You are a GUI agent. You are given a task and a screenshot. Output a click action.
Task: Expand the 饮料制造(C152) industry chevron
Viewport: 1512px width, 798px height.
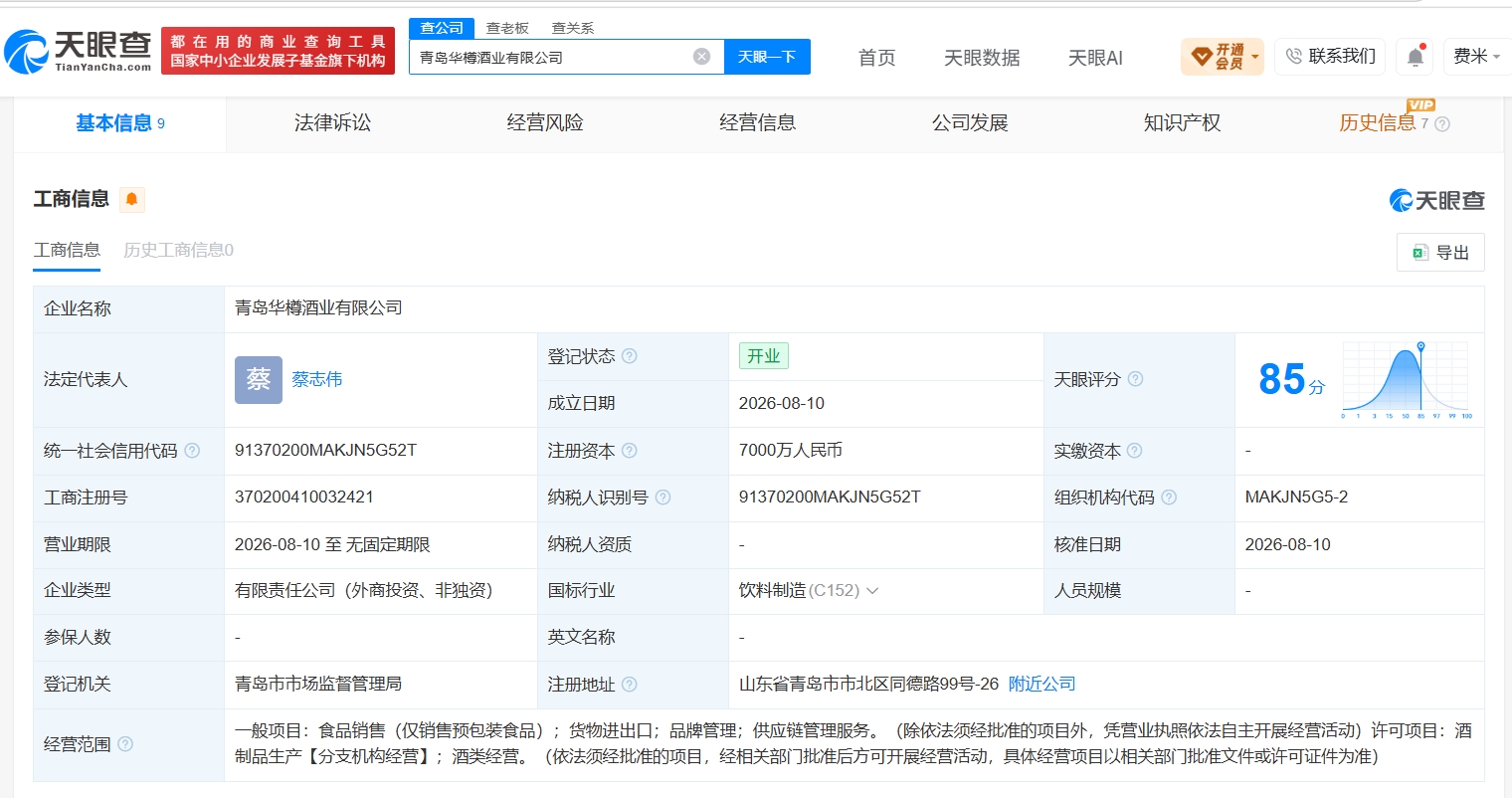(872, 591)
